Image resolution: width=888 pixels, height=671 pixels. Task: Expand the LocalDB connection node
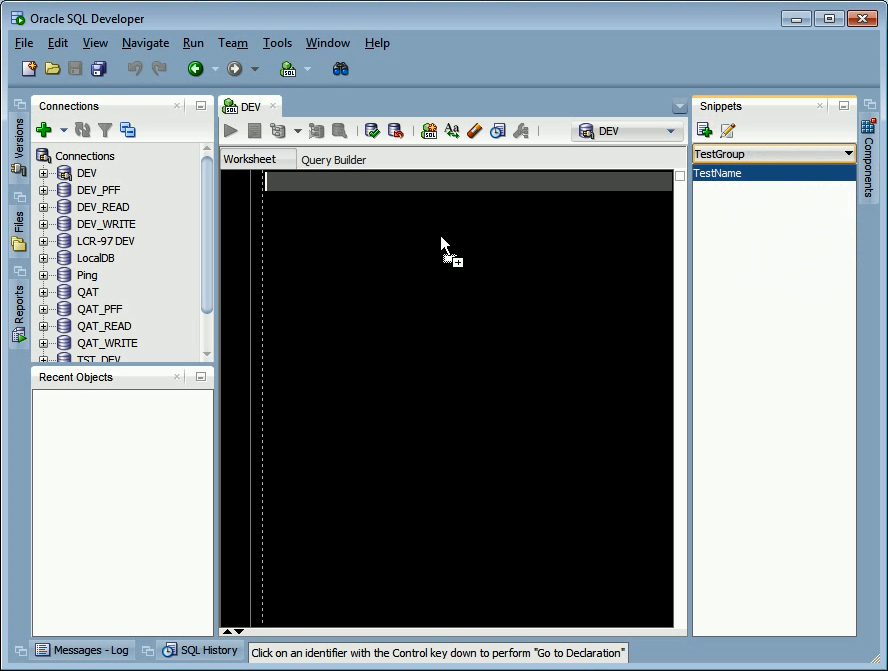[43, 258]
